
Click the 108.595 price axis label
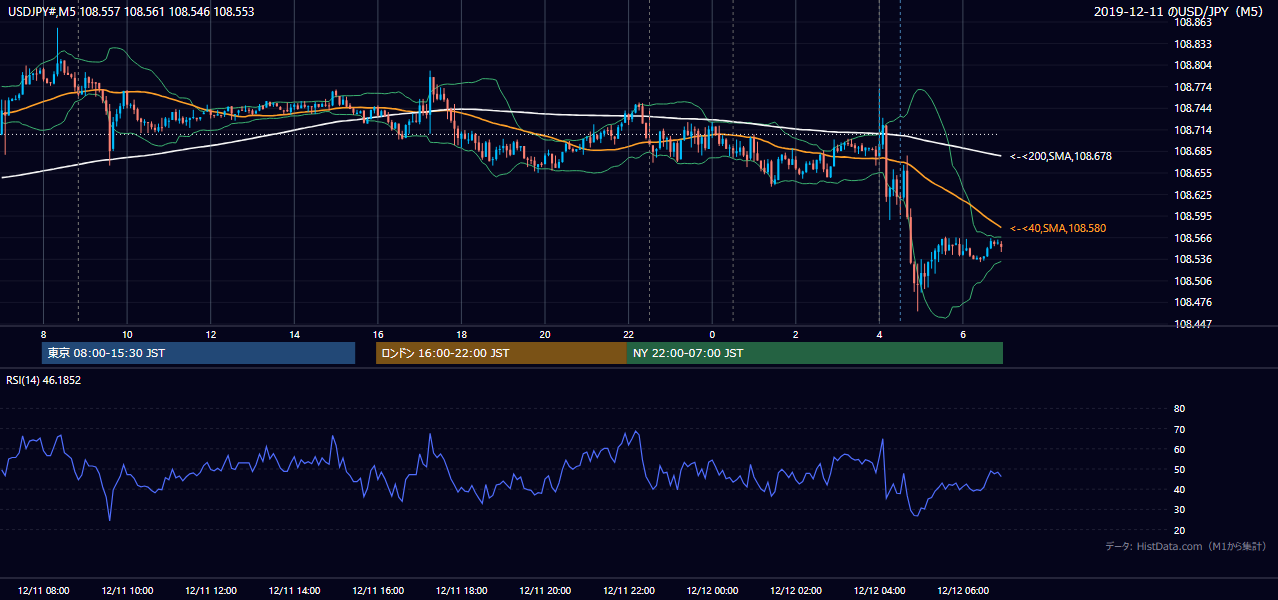pos(1194,216)
